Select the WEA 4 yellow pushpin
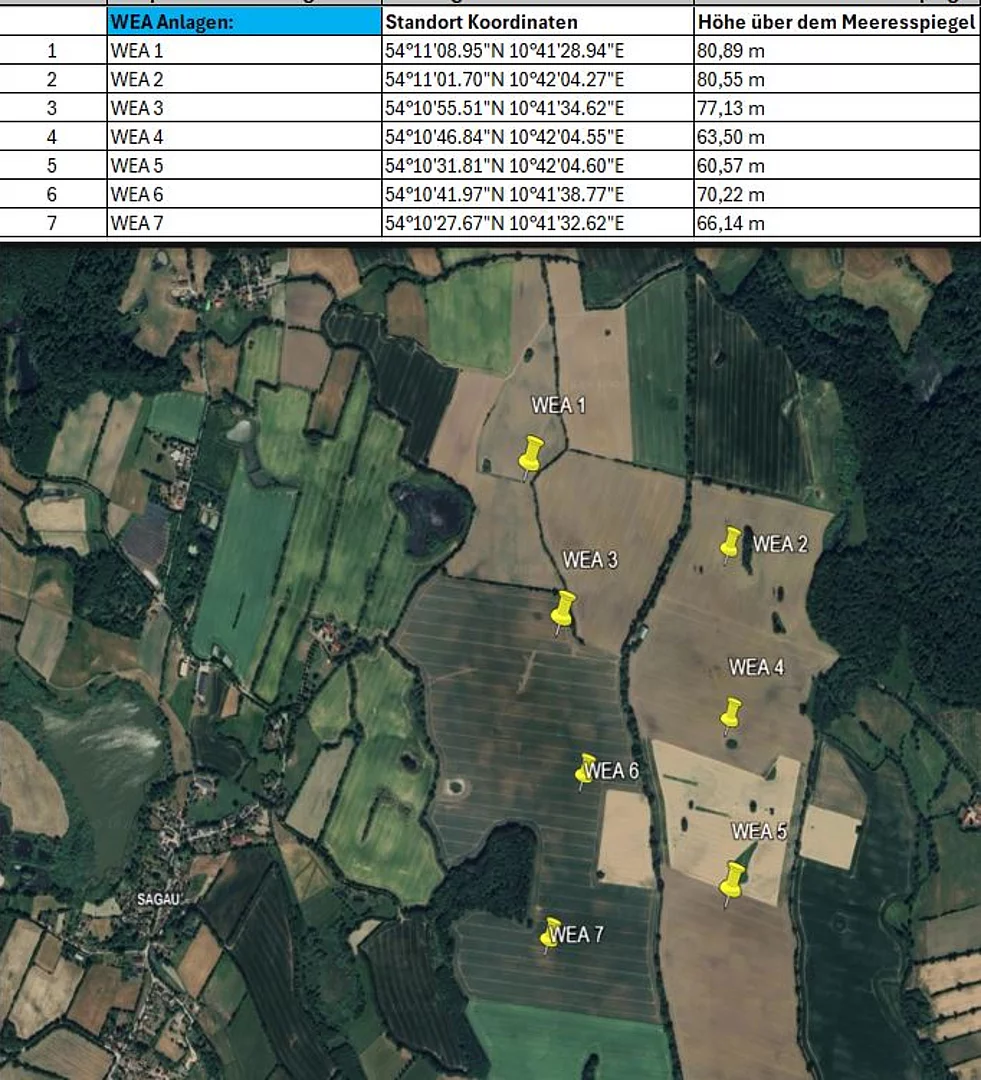The width and height of the screenshot is (981, 1080). click(732, 713)
